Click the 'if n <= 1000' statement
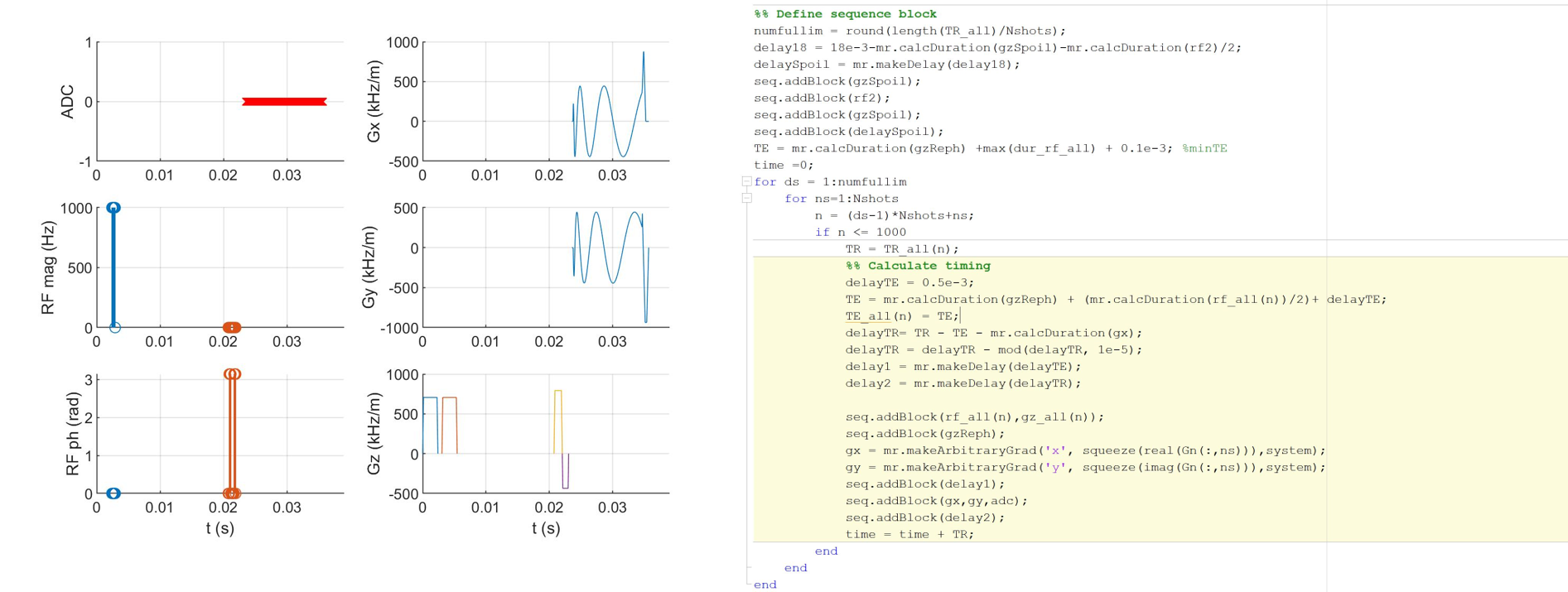The image size is (1568, 592). click(860, 233)
